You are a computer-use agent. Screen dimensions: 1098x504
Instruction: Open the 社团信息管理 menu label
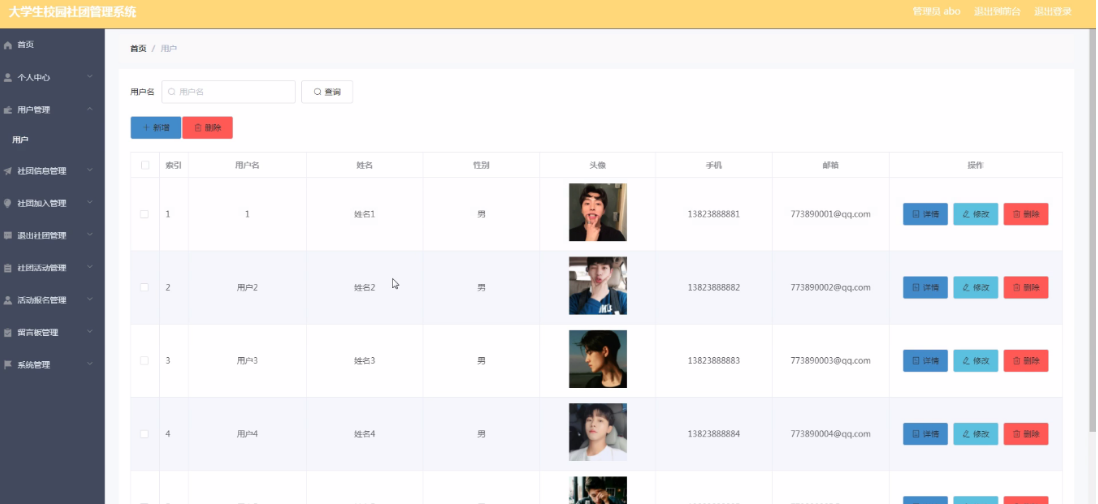pyautogui.click(x=42, y=171)
